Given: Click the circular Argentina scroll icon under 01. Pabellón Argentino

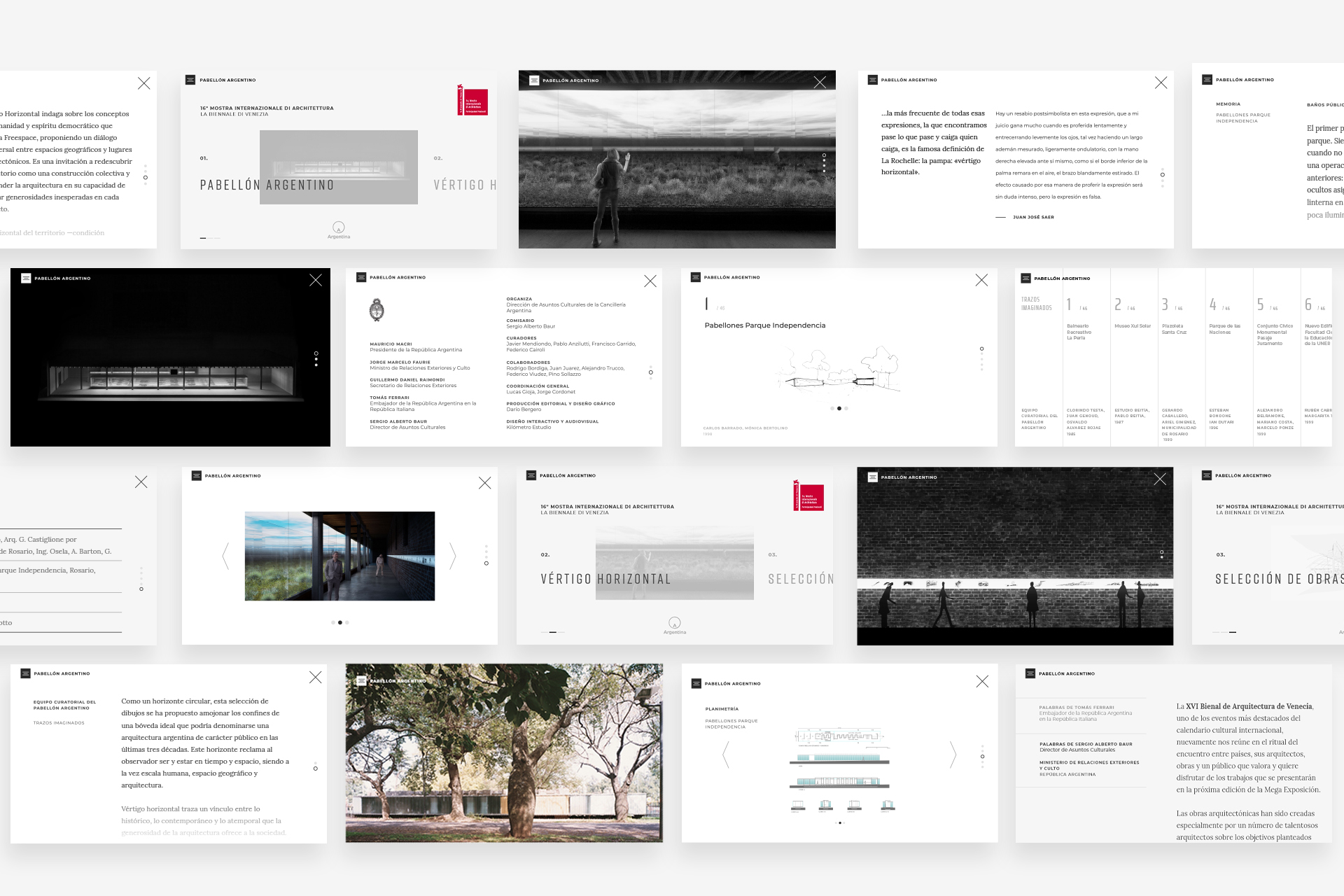Looking at the screenshot, I should click(x=339, y=227).
